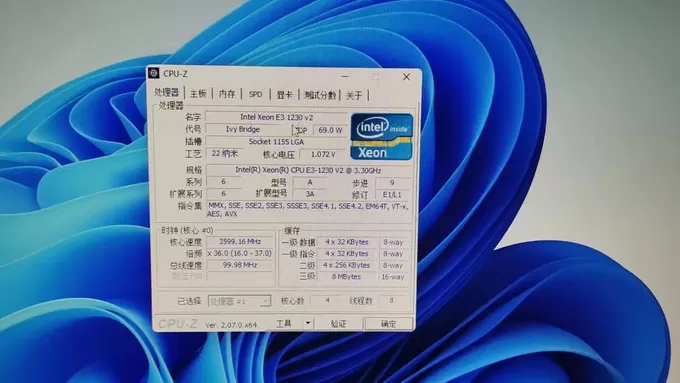
Task: Open the 关于 tab
Action: (x=354, y=95)
